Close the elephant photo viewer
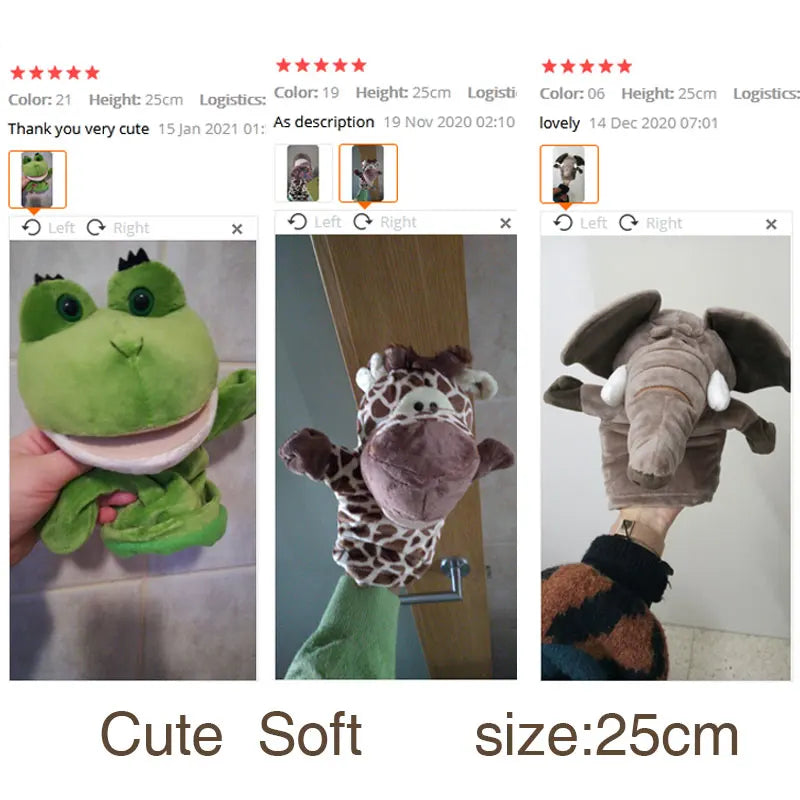 coord(771,224)
